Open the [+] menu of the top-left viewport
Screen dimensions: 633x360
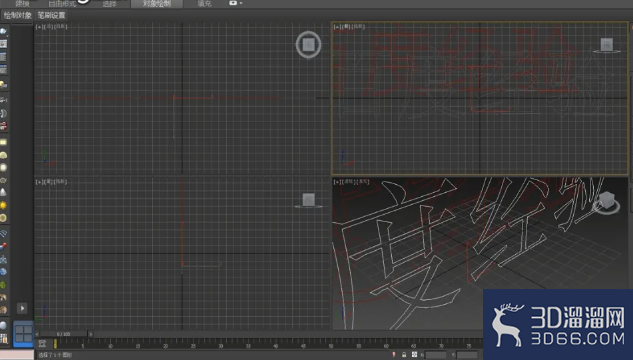pos(38,27)
